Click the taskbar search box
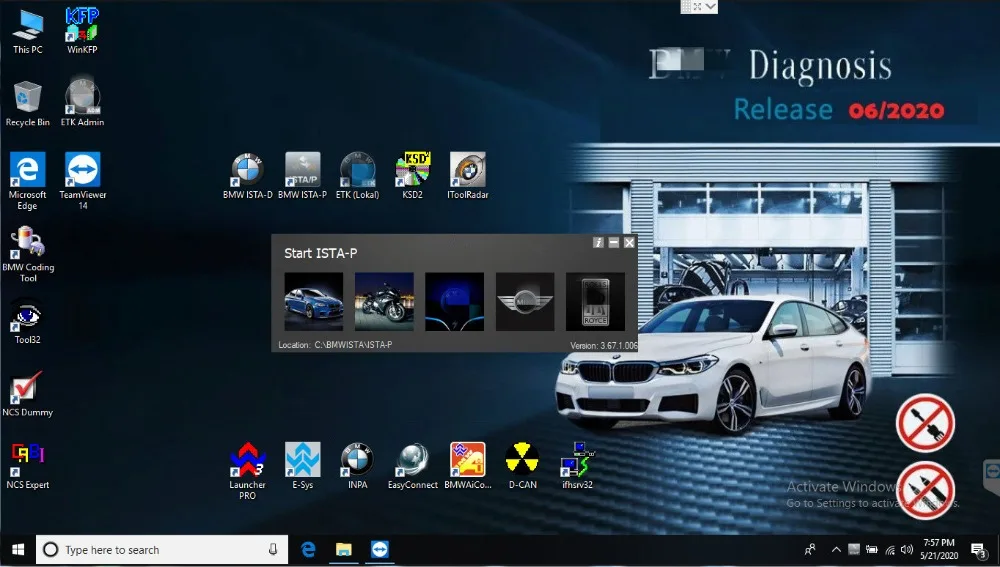 click(162, 550)
